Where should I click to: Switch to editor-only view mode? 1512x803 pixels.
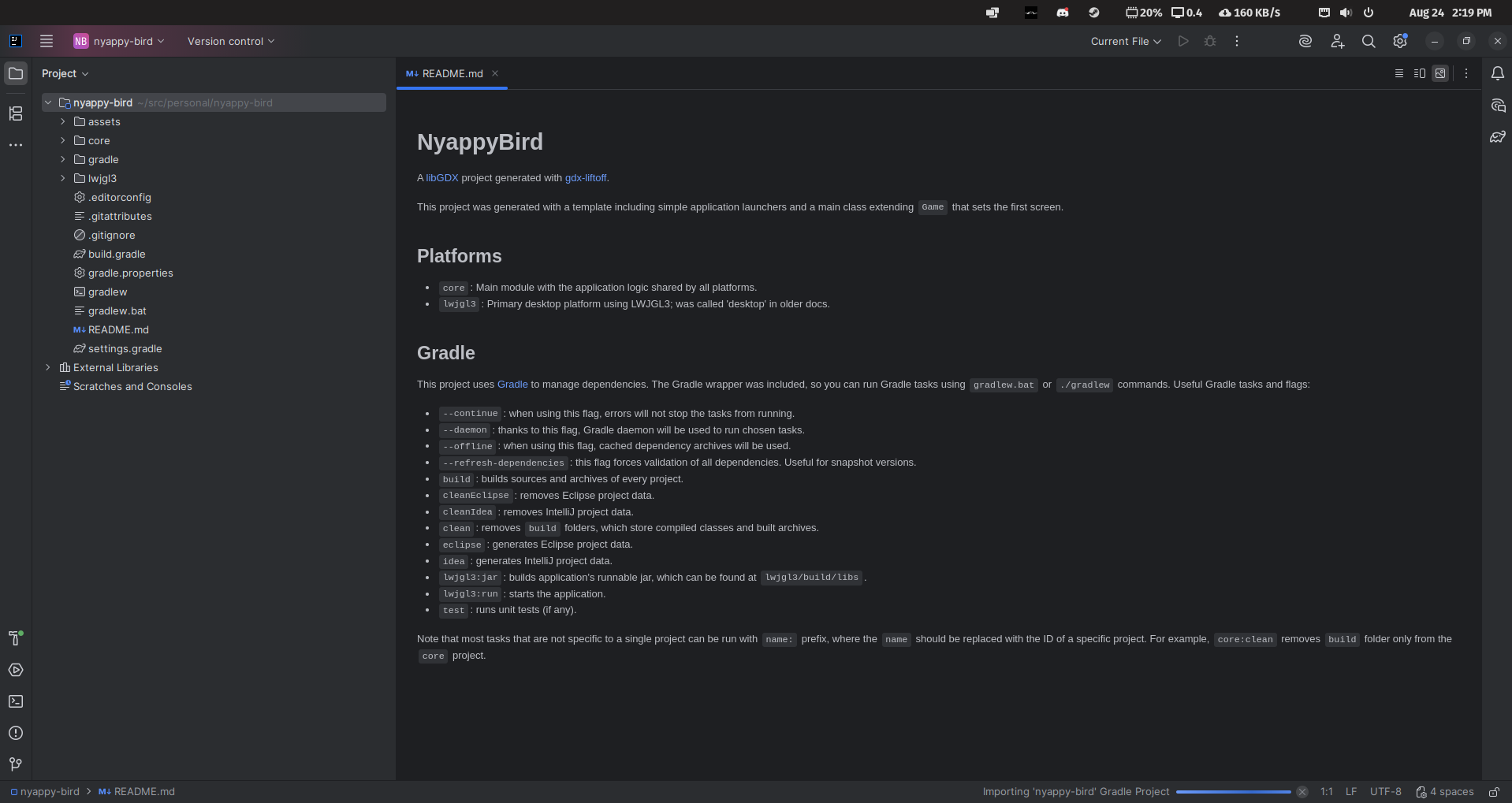click(x=1399, y=73)
